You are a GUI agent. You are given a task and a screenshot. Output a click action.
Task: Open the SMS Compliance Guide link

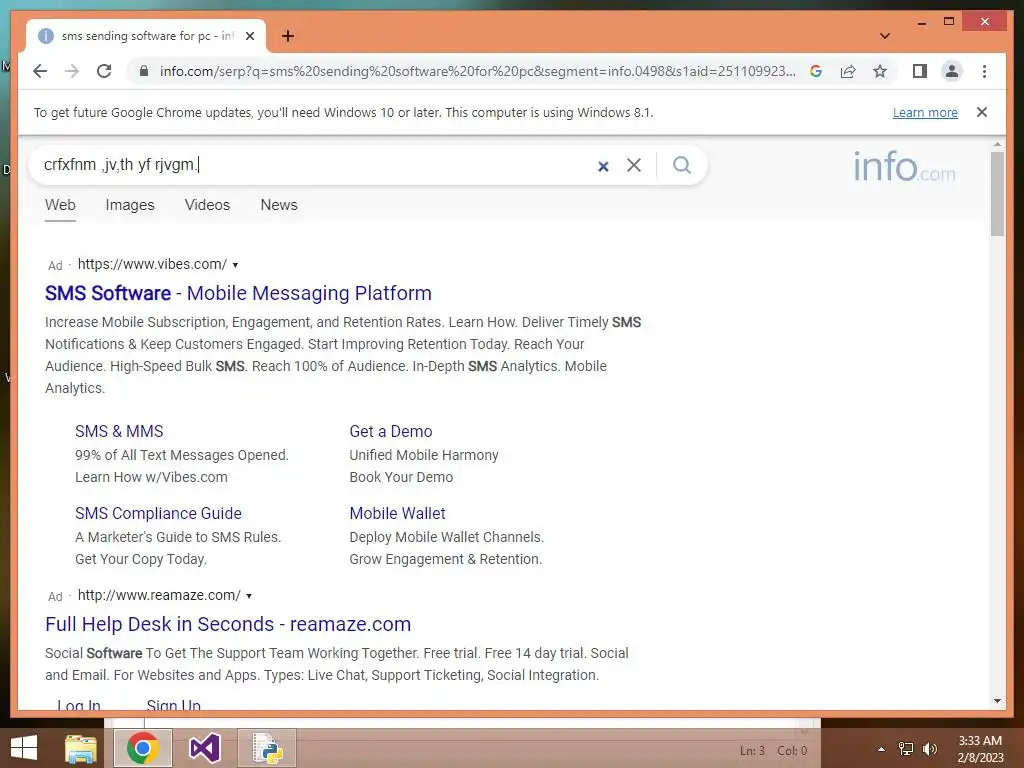158,513
